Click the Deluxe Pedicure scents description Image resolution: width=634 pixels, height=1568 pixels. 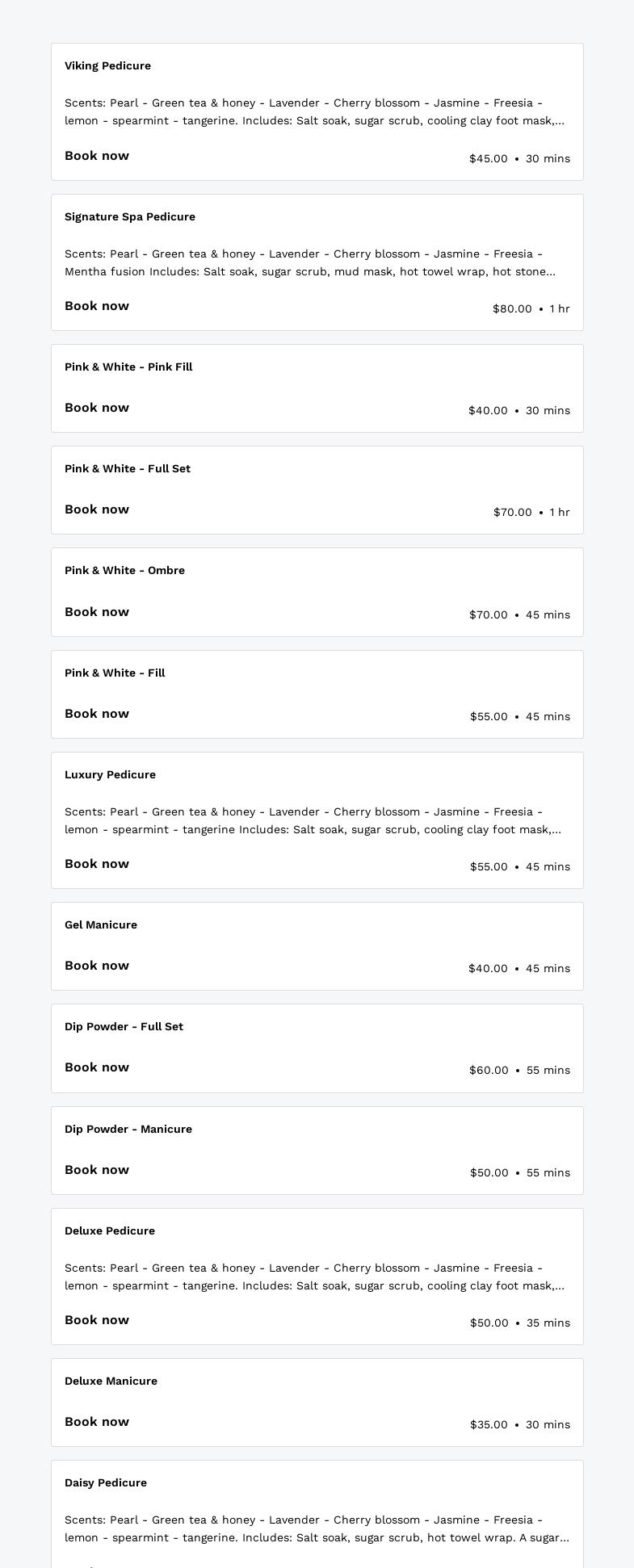[313, 1277]
